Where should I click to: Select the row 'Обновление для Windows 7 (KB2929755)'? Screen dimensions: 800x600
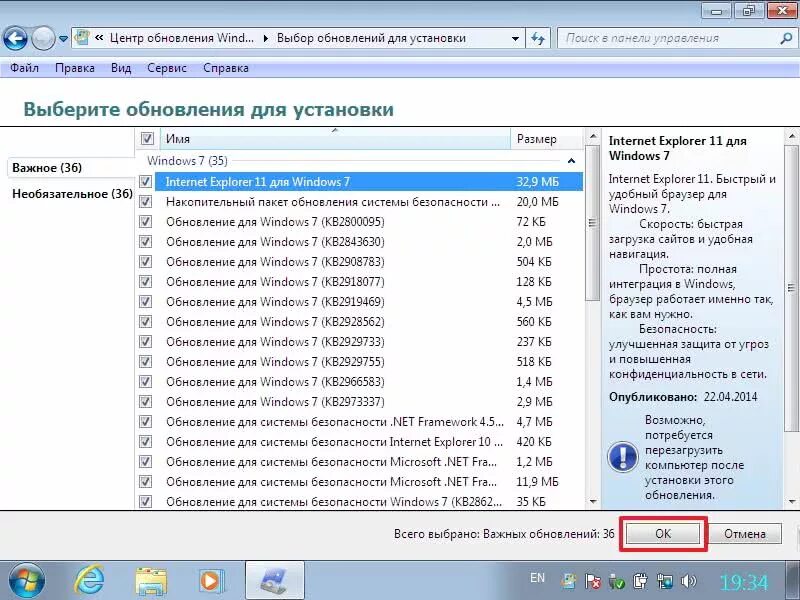click(x=368, y=362)
